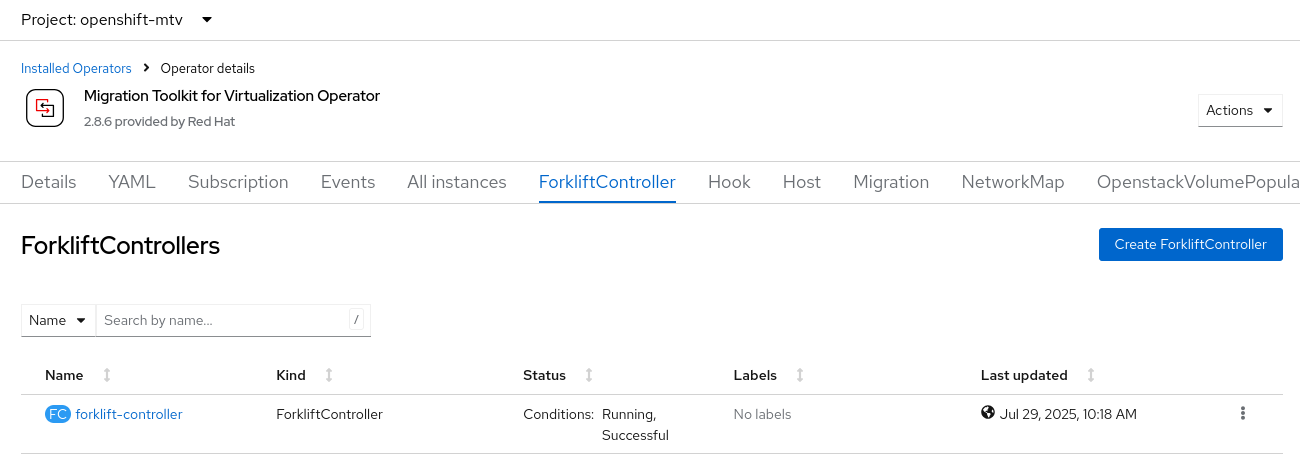Focus the Search by name field
This screenshot has width=1300, height=456.
223,320
